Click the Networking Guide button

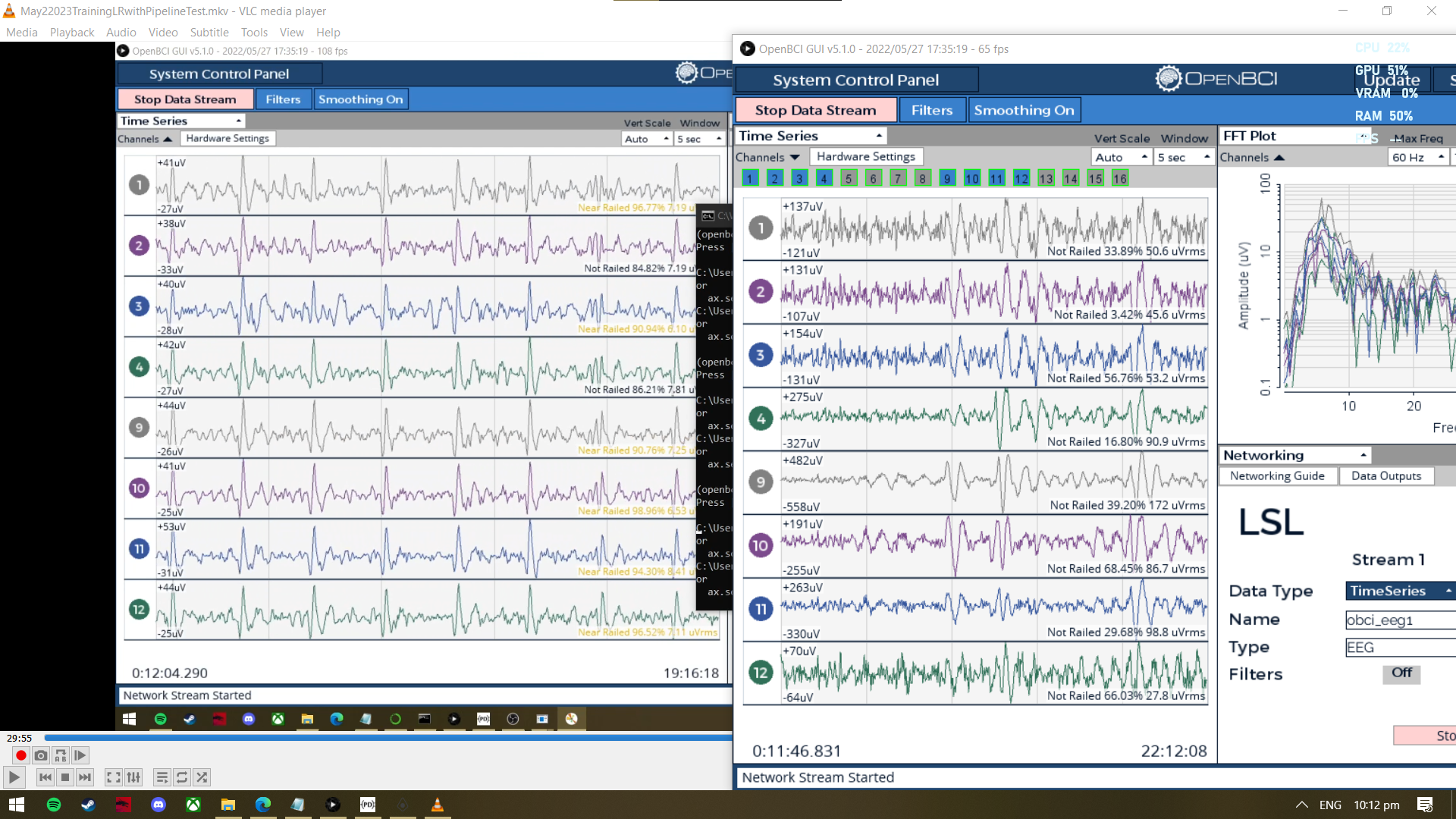[1277, 476]
